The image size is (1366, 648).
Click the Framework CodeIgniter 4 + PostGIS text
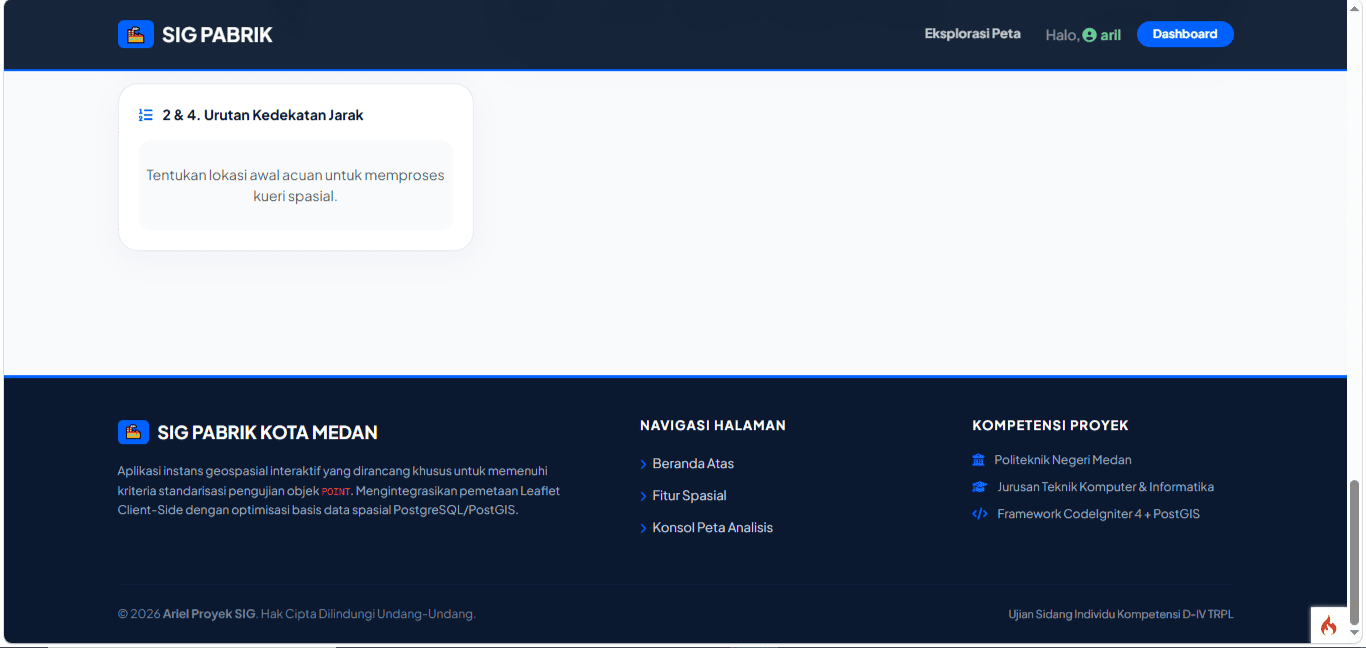tap(1098, 514)
